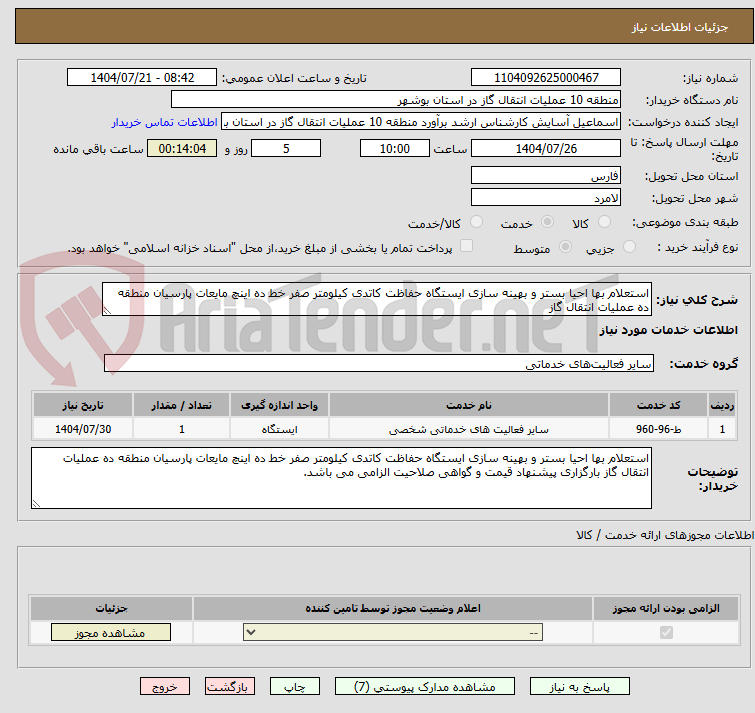Select the خدمت radio button
The width and height of the screenshot is (755, 713).
[547, 222]
